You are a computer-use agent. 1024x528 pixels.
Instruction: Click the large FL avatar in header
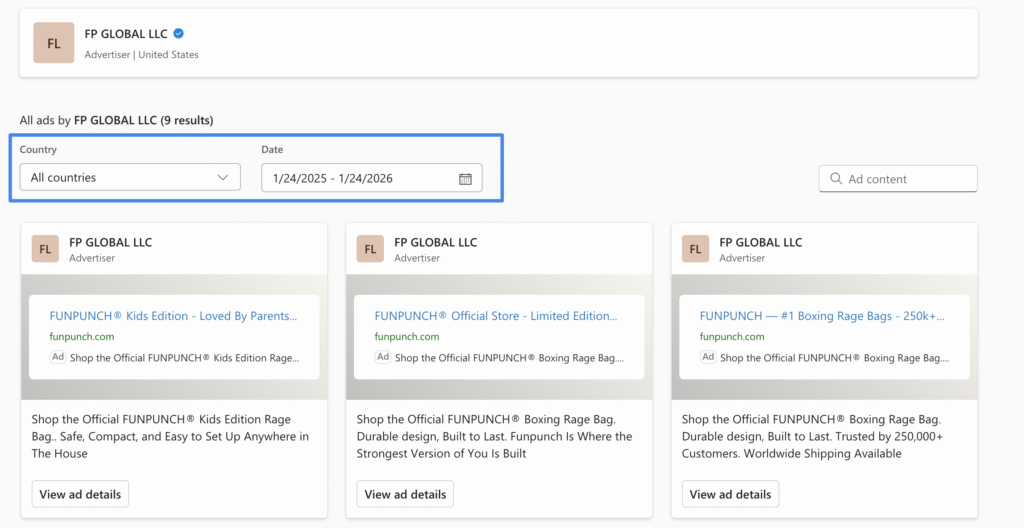[x=54, y=43]
